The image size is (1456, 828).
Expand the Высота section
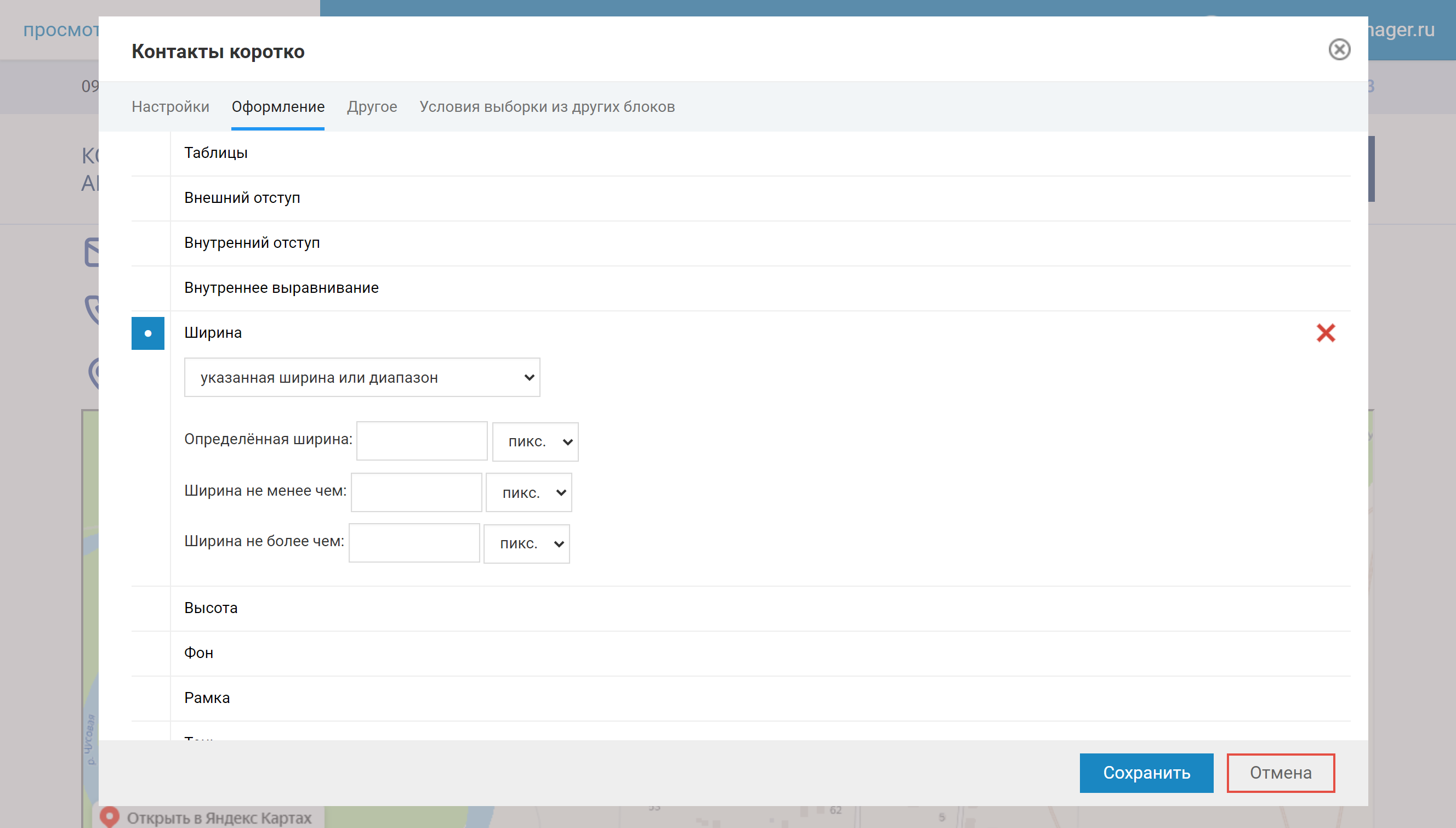[x=211, y=608]
